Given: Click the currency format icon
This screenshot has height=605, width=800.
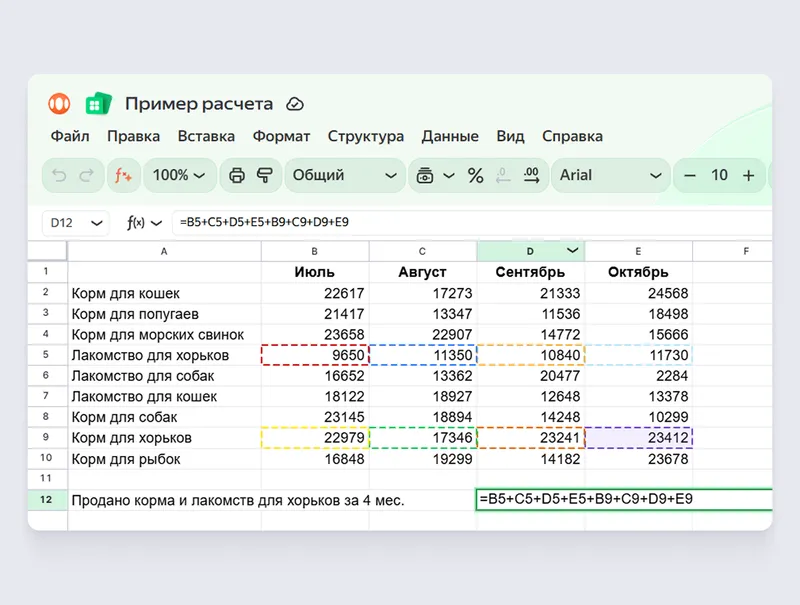Looking at the screenshot, I should pyautogui.click(x=425, y=175).
